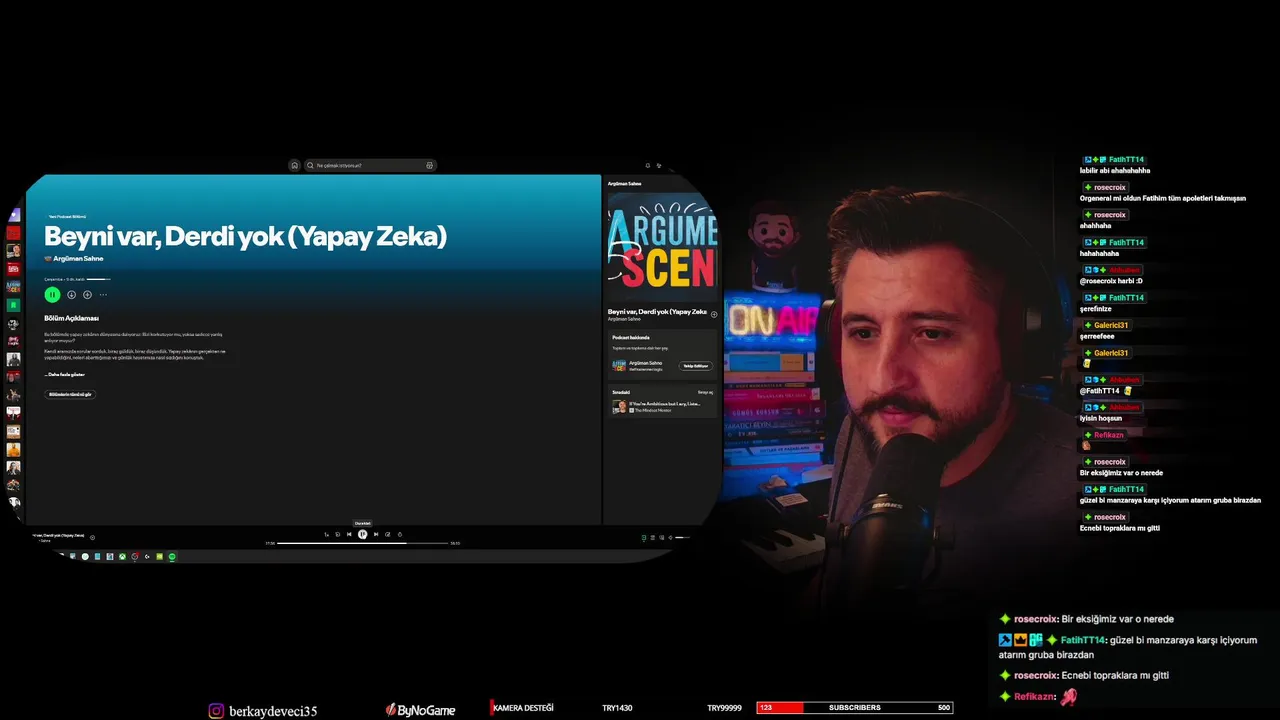Image resolution: width=1280 pixels, height=720 pixels.
Task: Go to Spotify Home via house icon
Action: 294,165
